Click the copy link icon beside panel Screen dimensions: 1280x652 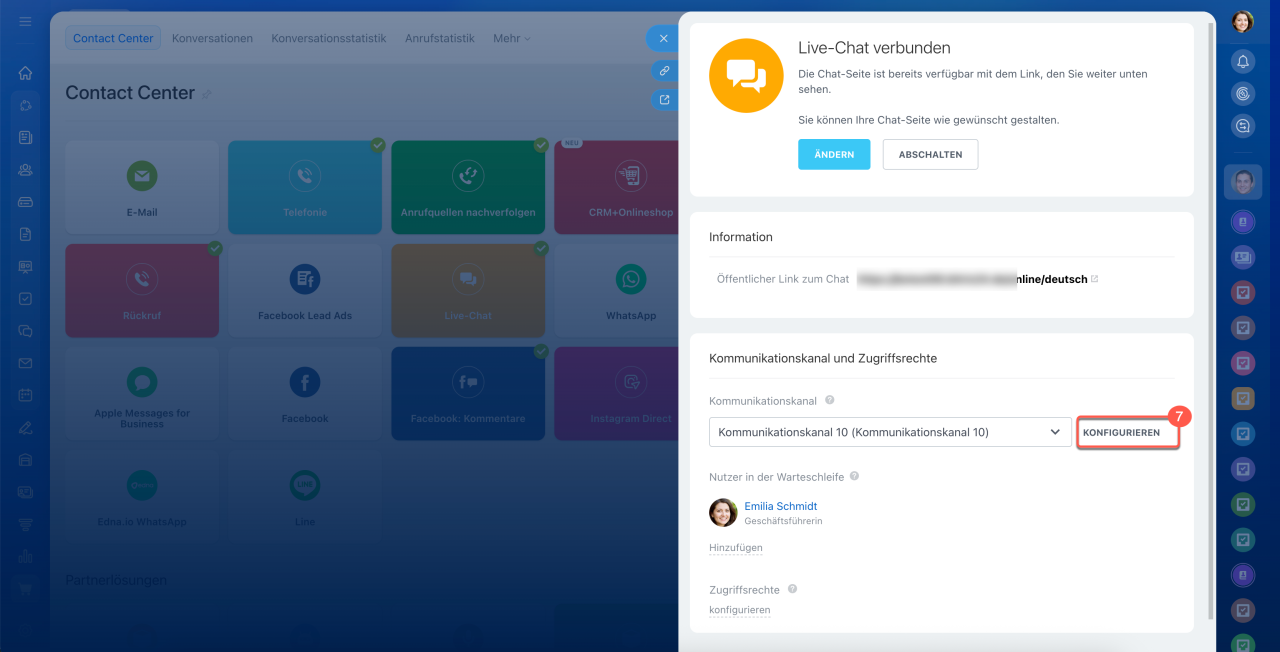tap(663, 70)
